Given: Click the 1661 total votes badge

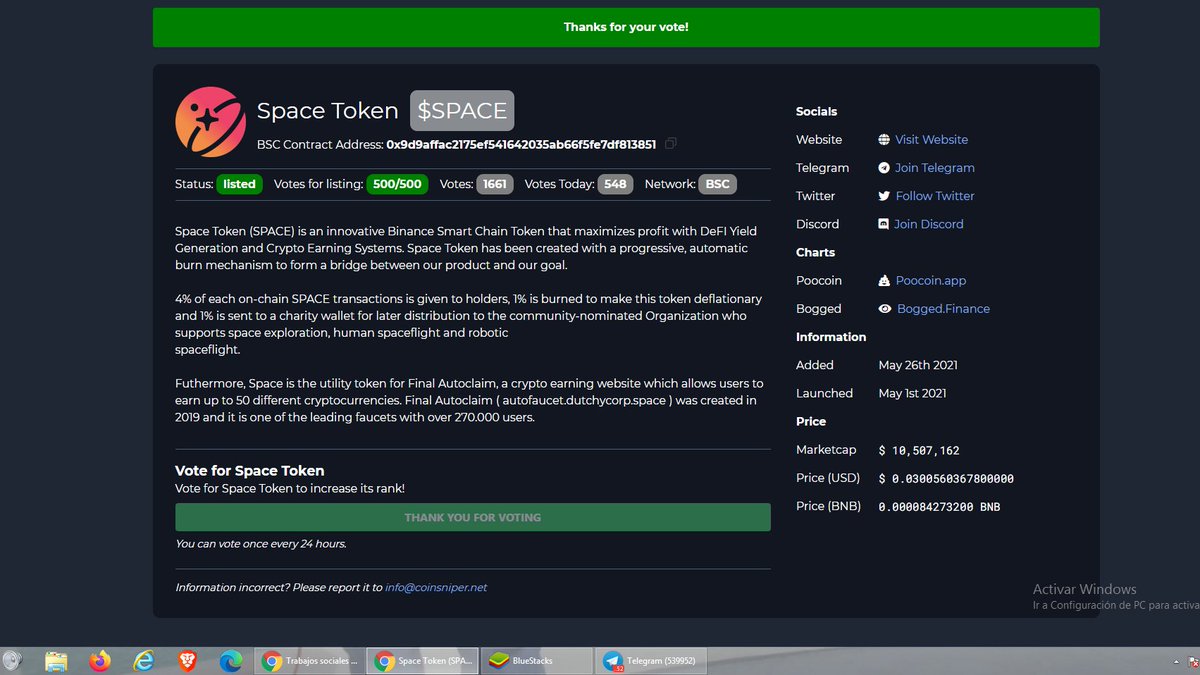Looking at the screenshot, I should tap(494, 184).
